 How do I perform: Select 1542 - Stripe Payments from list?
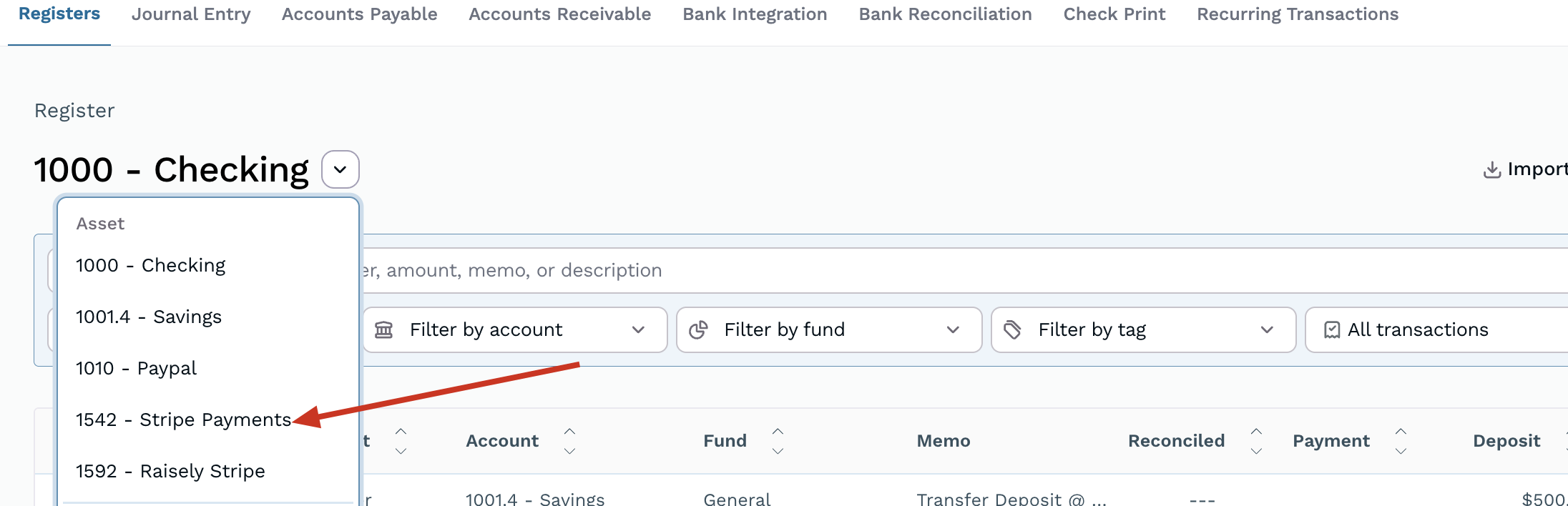pos(183,420)
